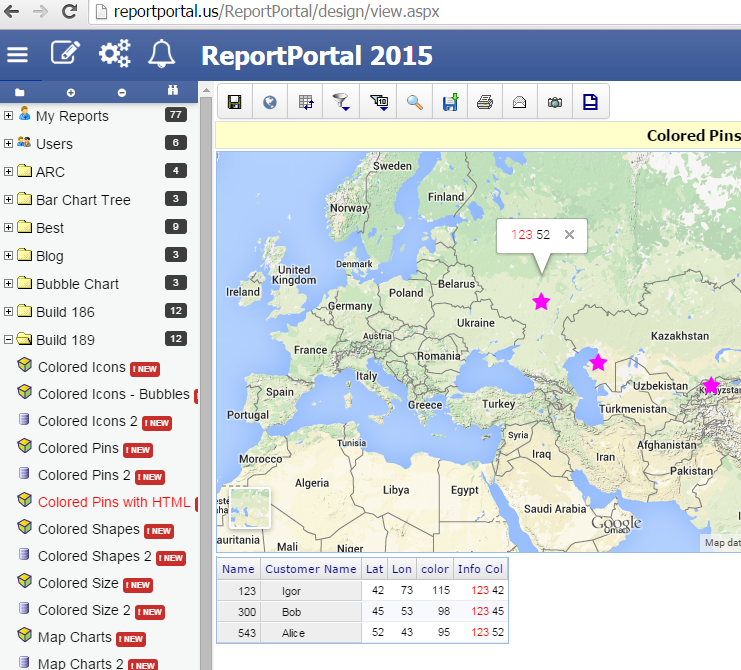741x670 pixels.
Task: Click the camera snapshot toolbar icon
Action: (555, 102)
